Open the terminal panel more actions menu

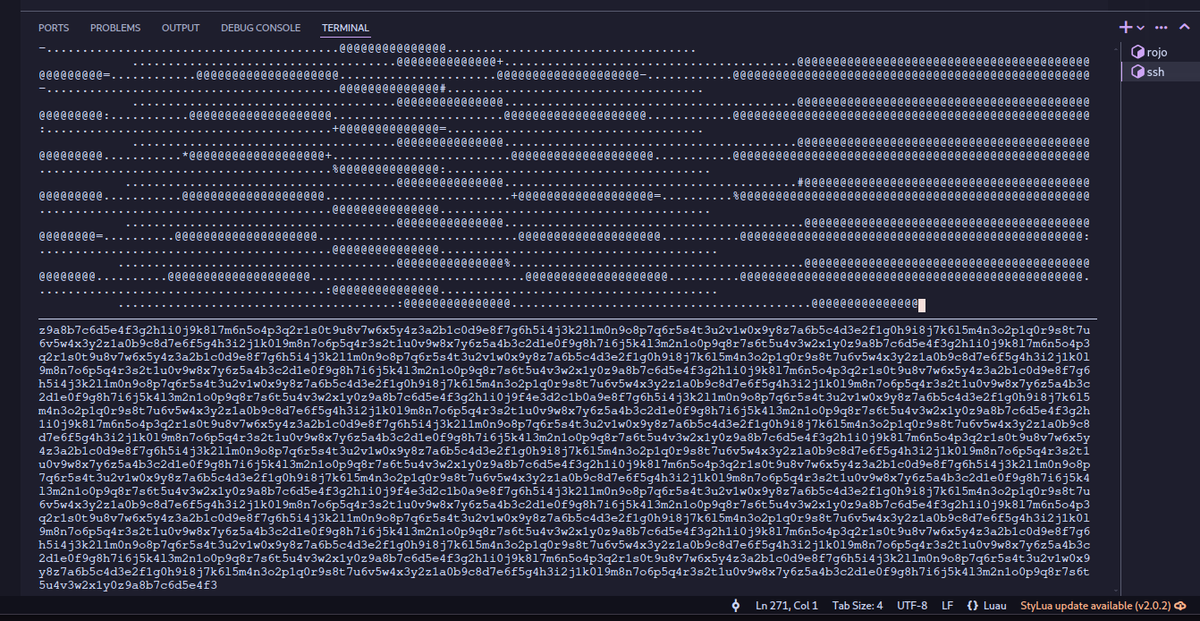[x=1161, y=26]
